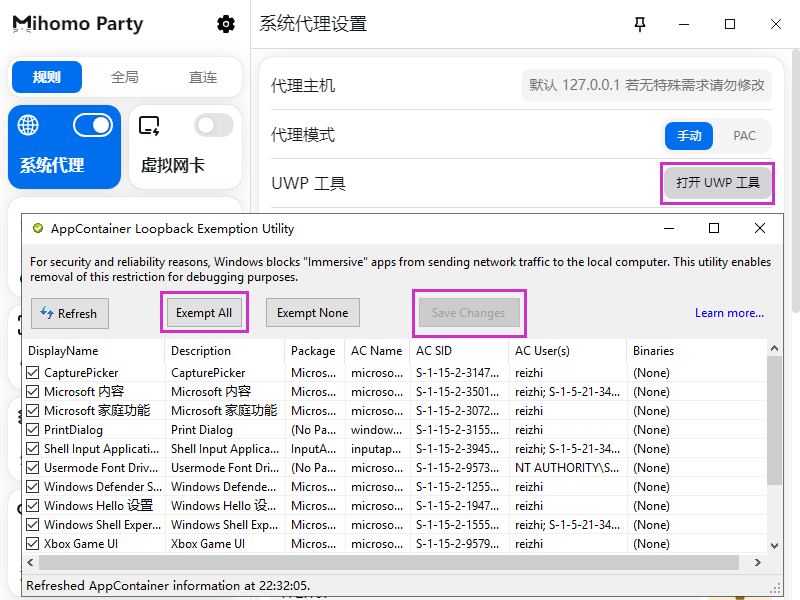
Task: Uncheck the Xbox Game UI checkbox
Action: (x=33, y=544)
